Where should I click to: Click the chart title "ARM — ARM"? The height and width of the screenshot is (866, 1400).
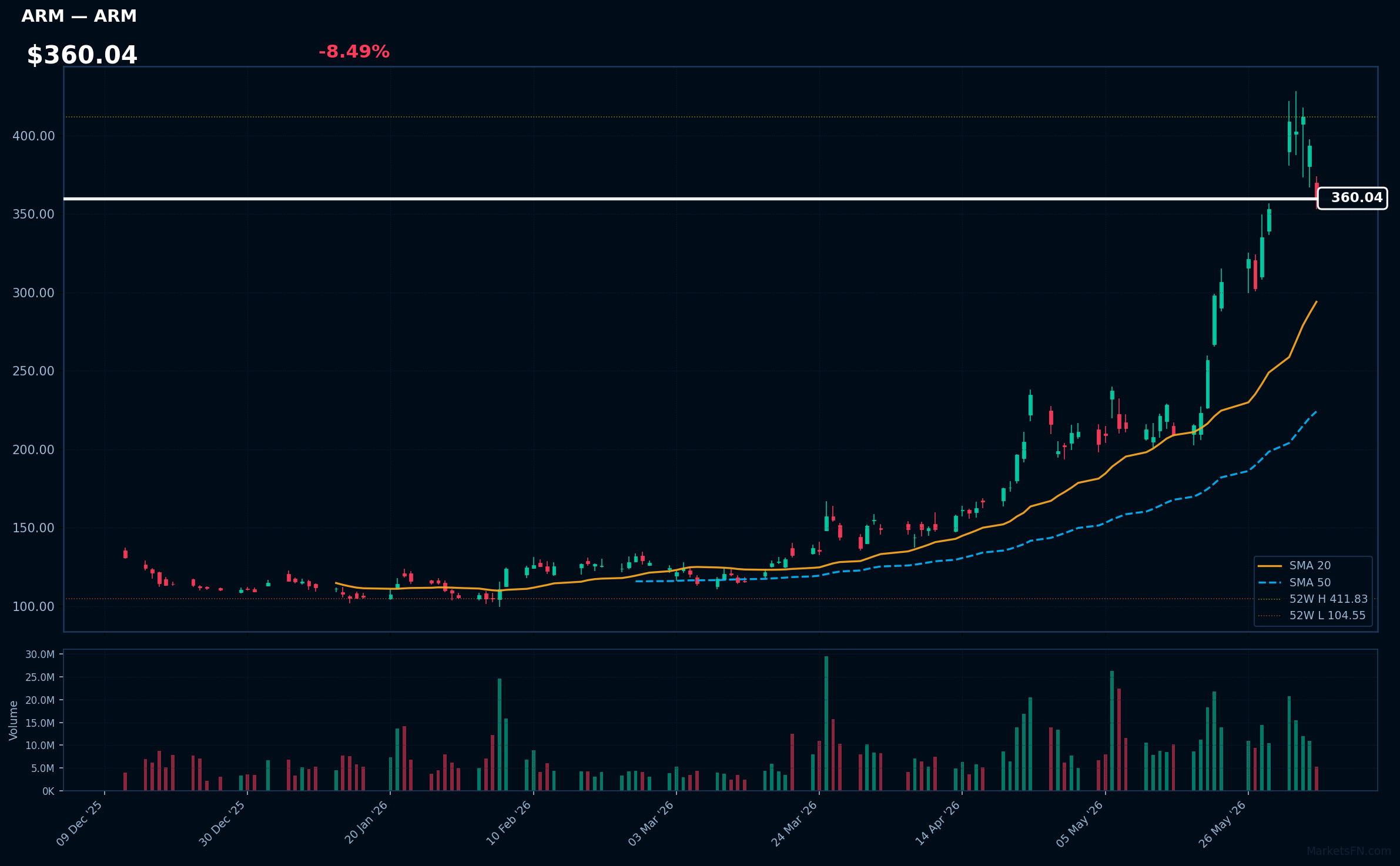click(x=79, y=16)
